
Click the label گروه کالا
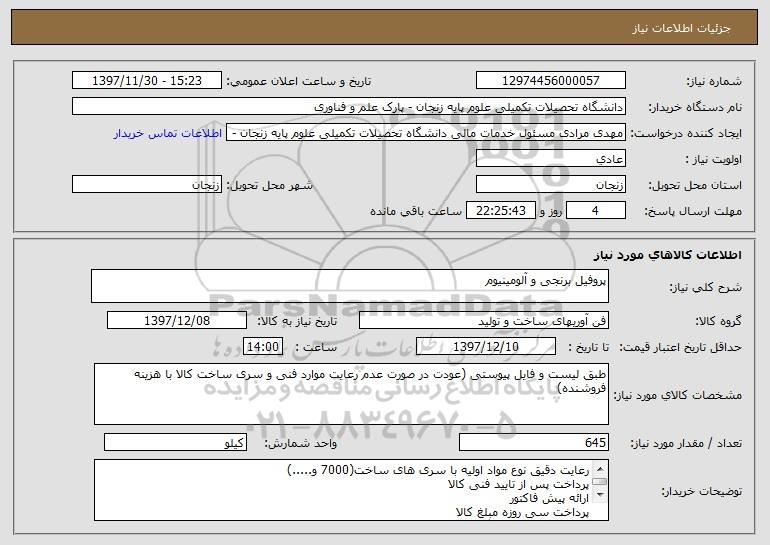point(718,321)
